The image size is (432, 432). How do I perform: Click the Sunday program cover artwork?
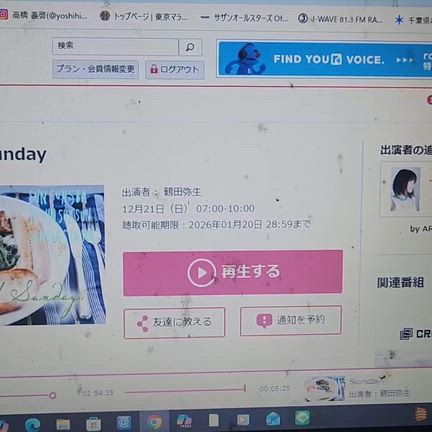click(x=52, y=255)
